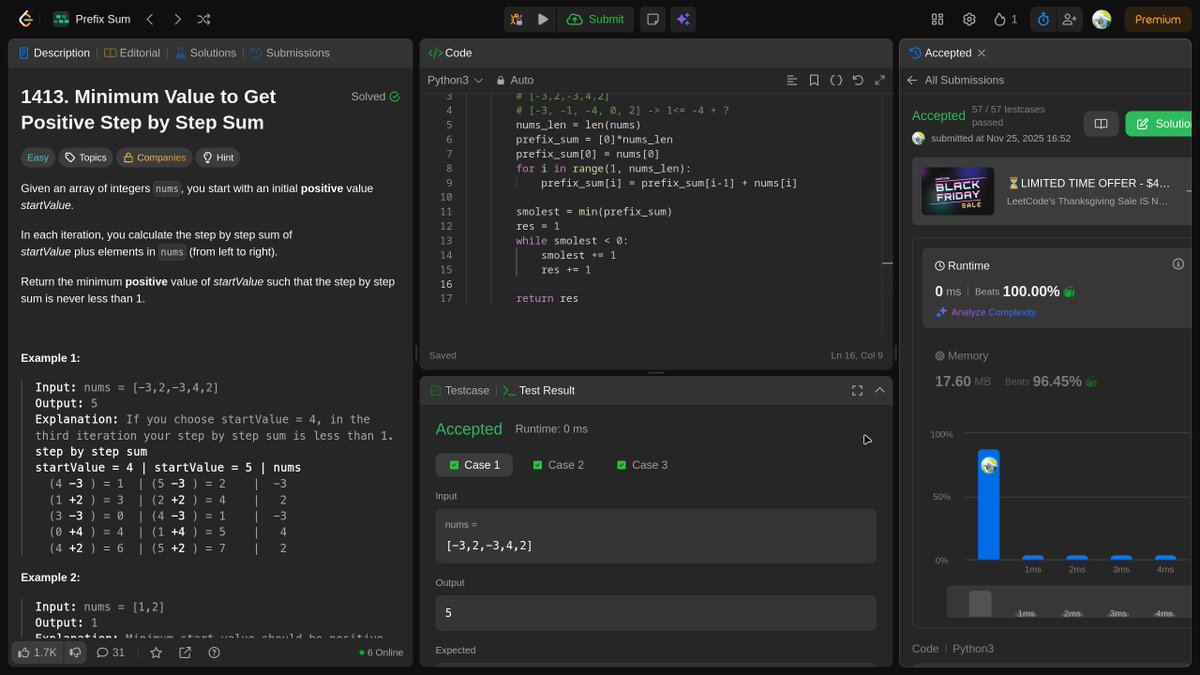Share the problem via external link icon
The height and width of the screenshot is (675, 1200).
(x=185, y=652)
